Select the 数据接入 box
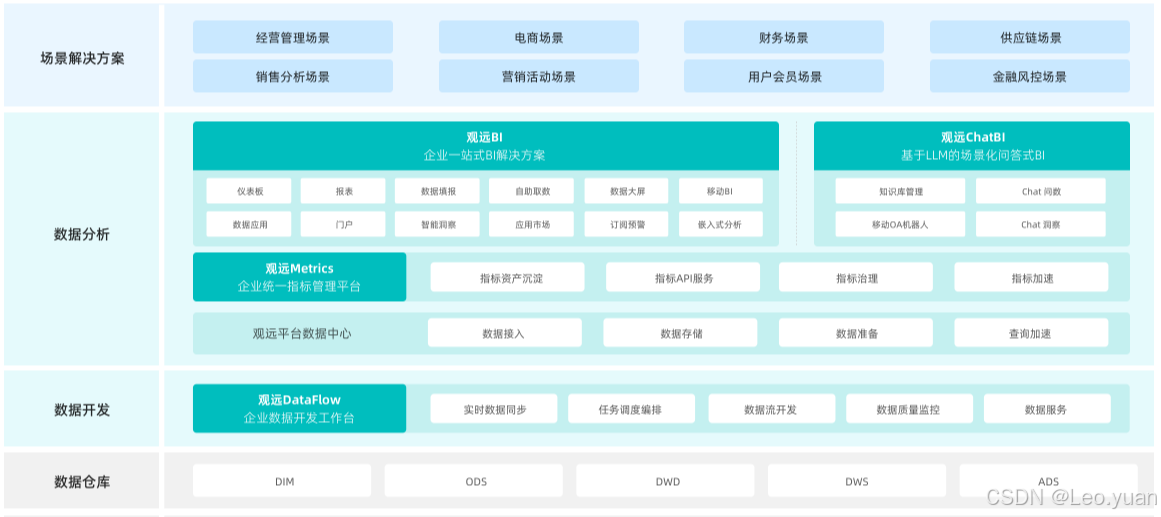 504,333
